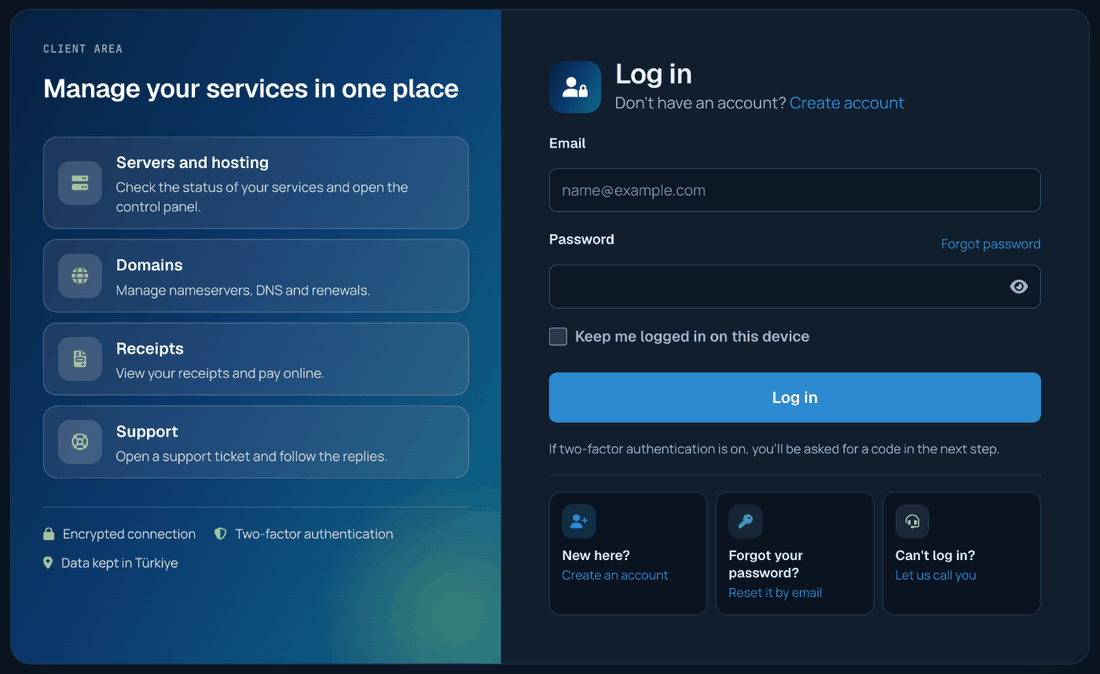The height and width of the screenshot is (674, 1100).
Task: Click the Log in heading text
Action: 653,74
